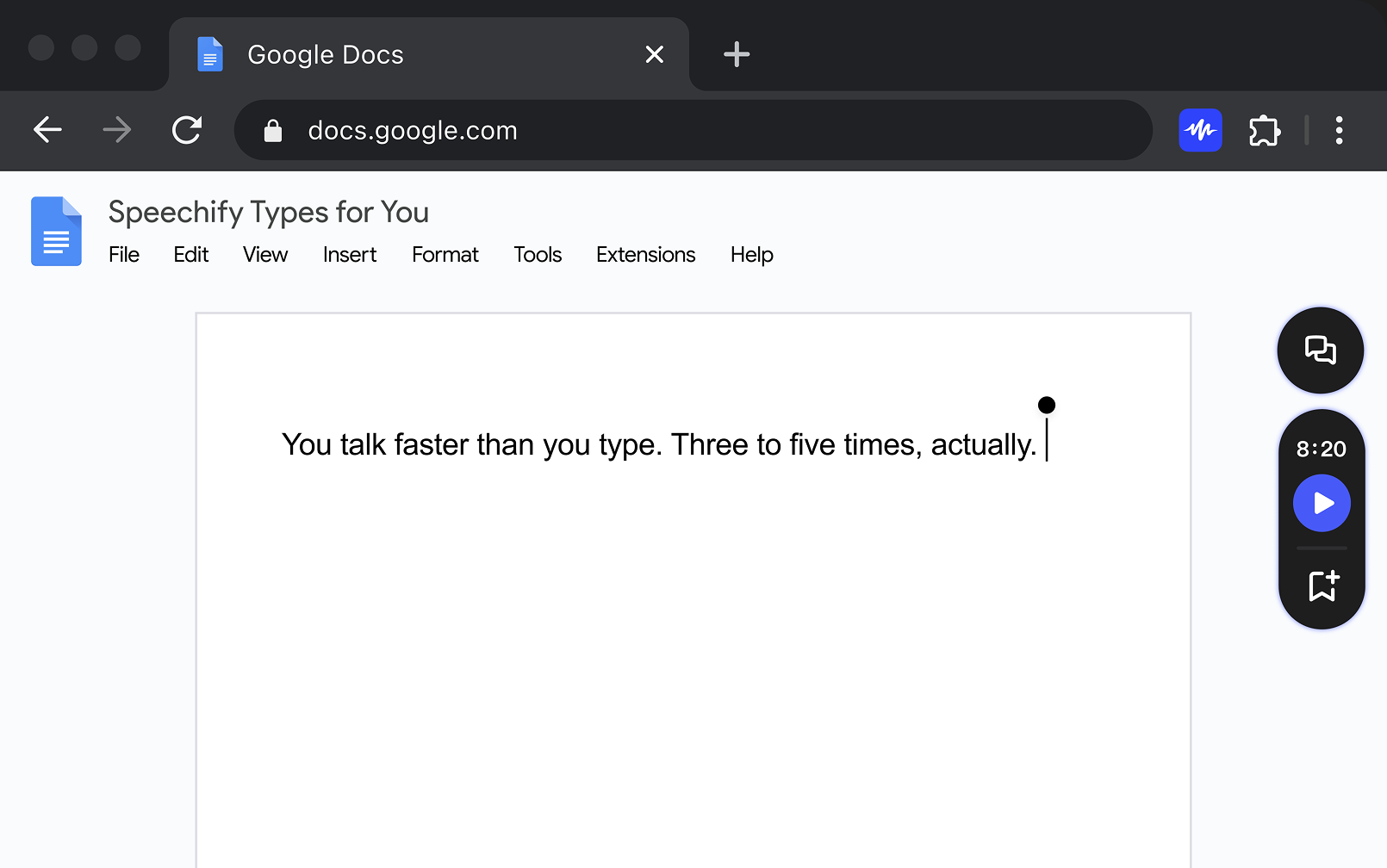This screenshot has height=868, width=1387.
Task: Click the 8:20 listening time display
Action: pyautogui.click(x=1321, y=448)
